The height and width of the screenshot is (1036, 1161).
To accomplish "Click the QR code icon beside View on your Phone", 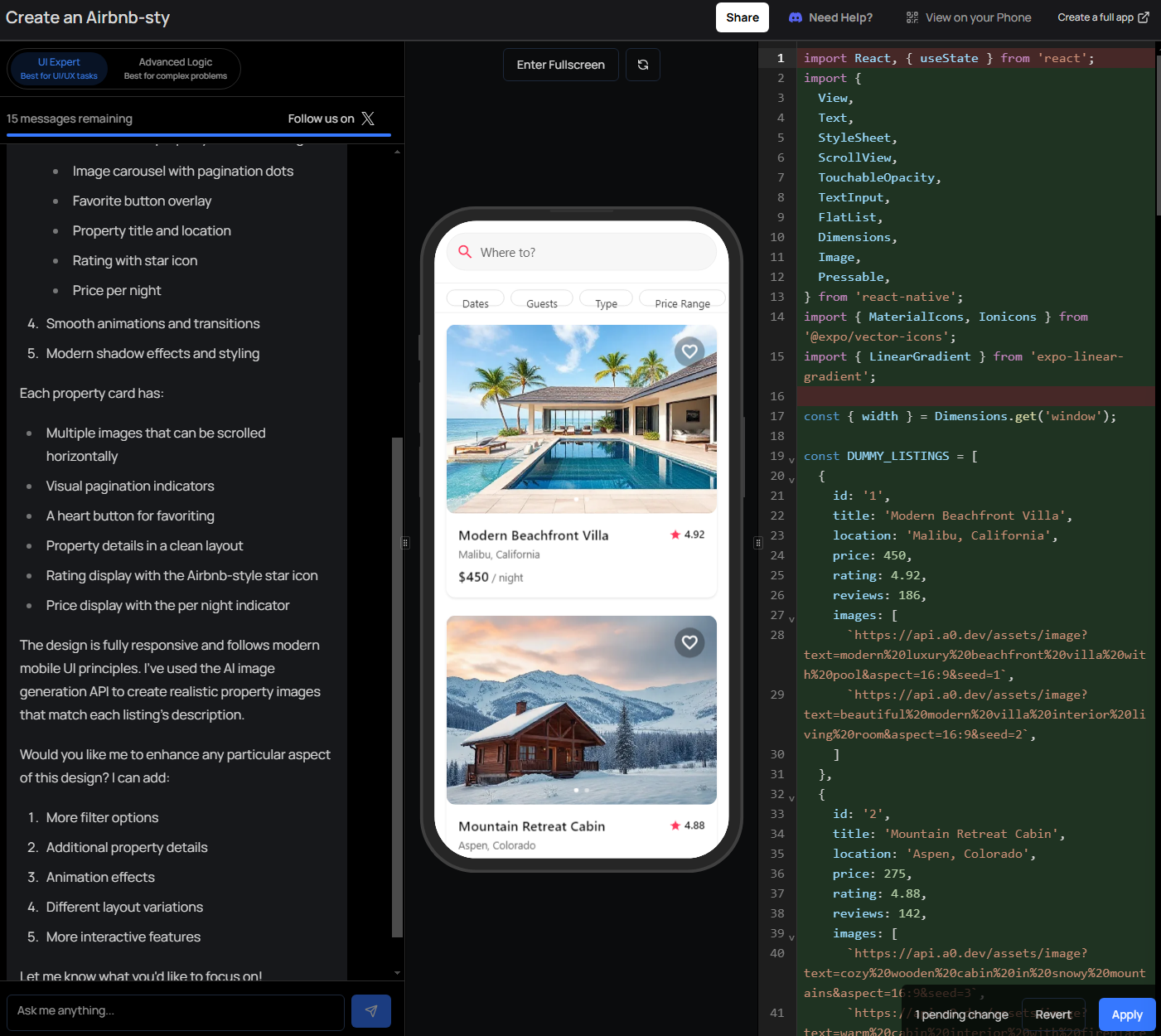I will pos(912,17).
